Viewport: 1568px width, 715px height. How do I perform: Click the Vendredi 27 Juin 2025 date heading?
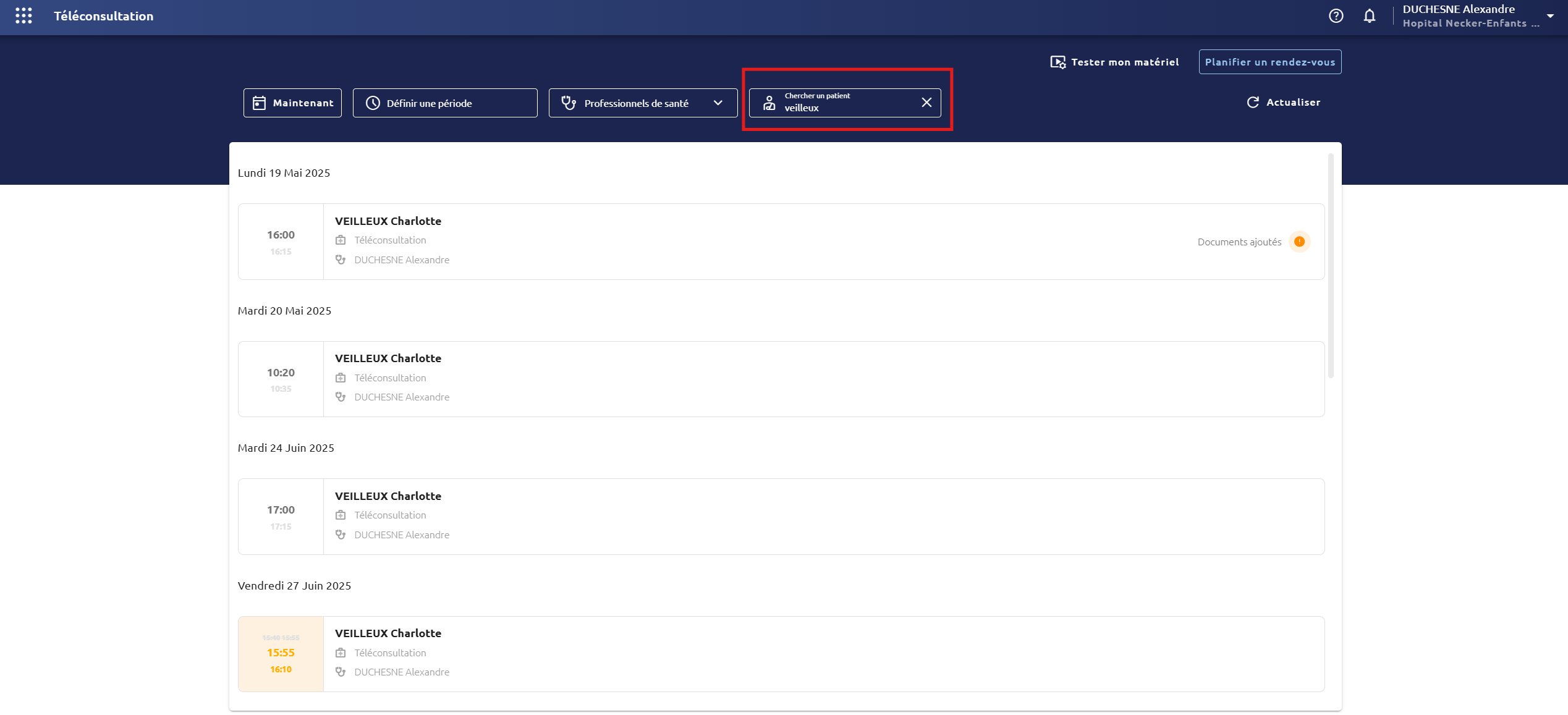tap(294, 586)
